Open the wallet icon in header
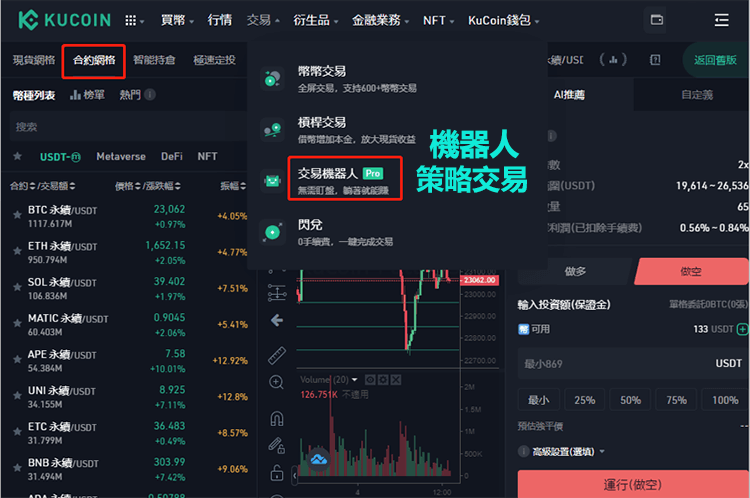750x498 pixels. point(657,20)
